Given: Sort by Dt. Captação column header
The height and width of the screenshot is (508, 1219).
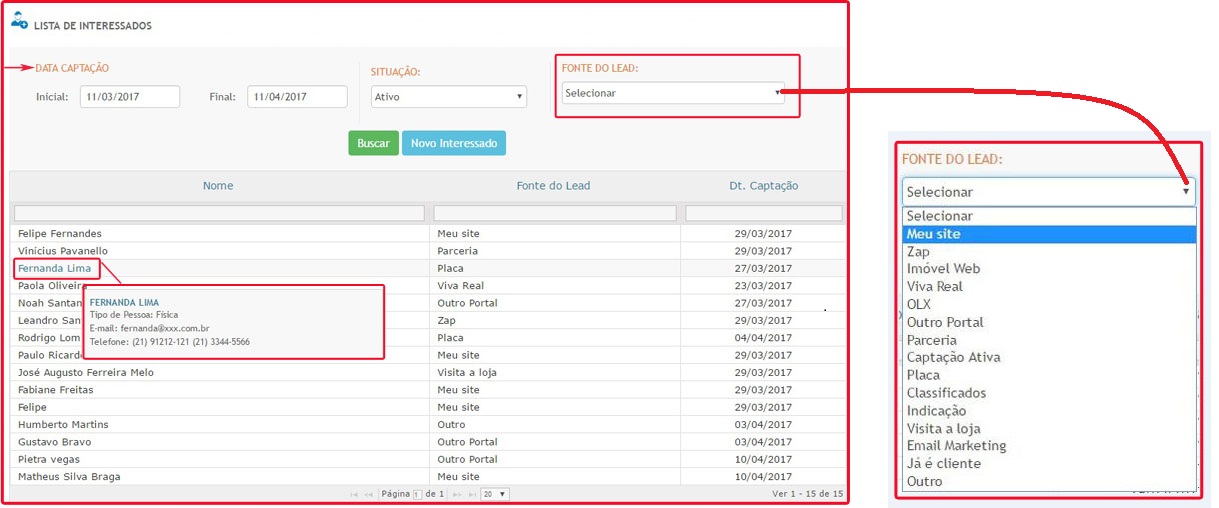Looking at the screenshot, I should coord(763,185).
